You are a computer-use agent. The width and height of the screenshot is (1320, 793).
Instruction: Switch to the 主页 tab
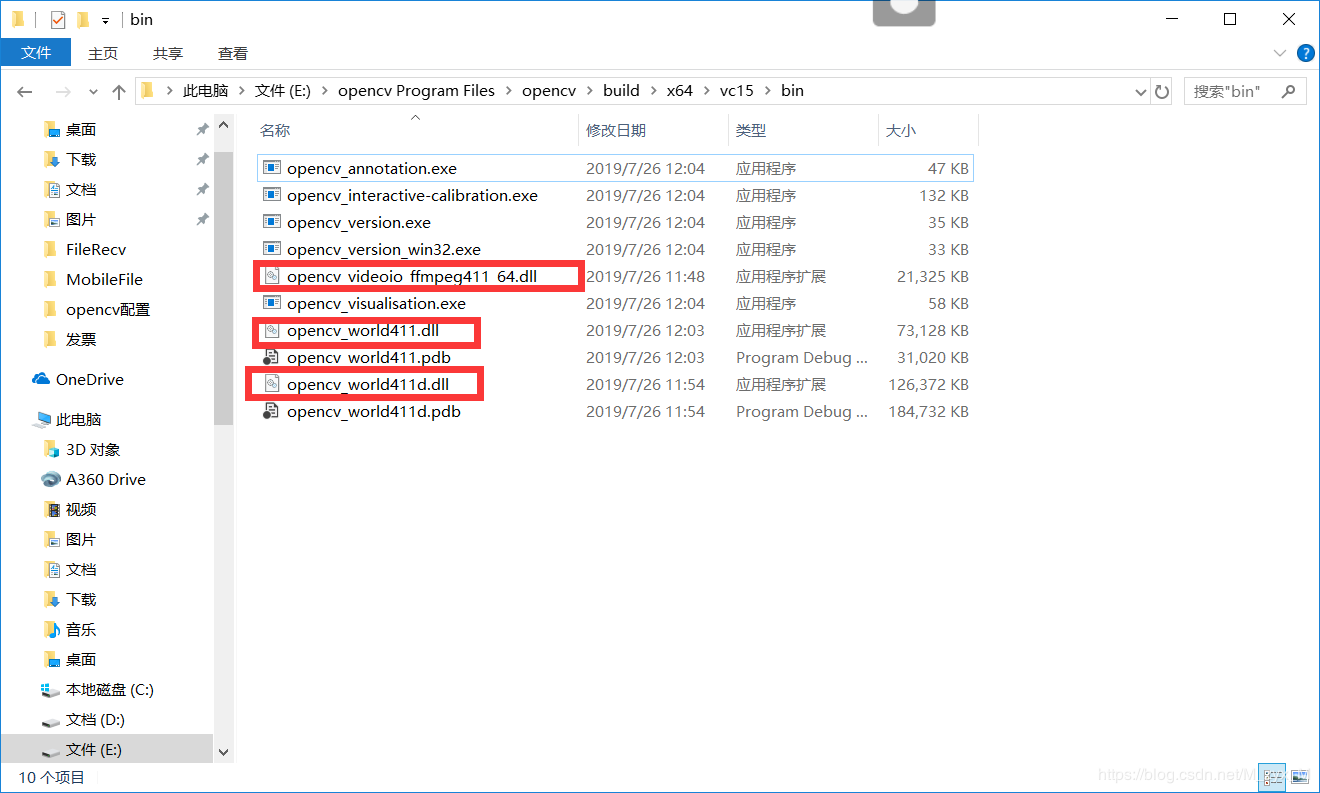tap(103, 53)
